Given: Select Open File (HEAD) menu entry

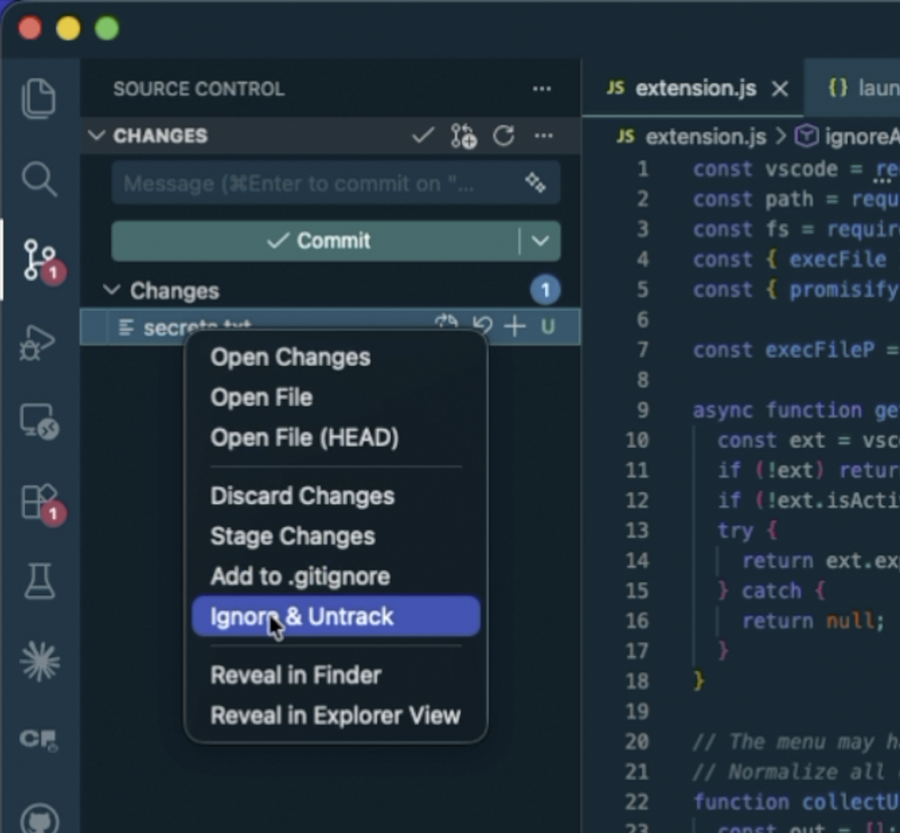Looking at the screenshot, I should pos(304,437).
